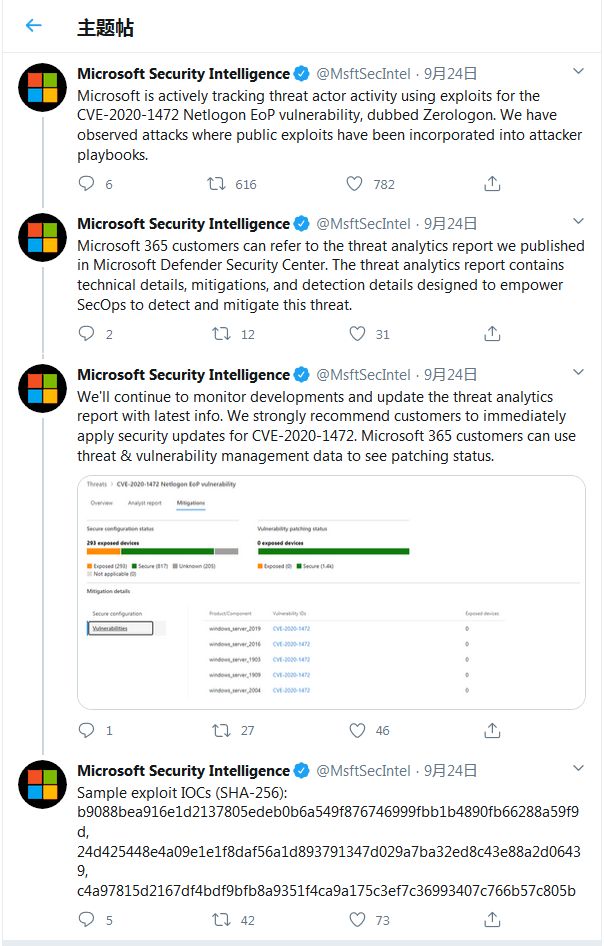Viewport: 604px width, 946px height.
Task: Share the Sample exploit IOCs tweet
Action: pyautogui.click(x=492, y=920)
